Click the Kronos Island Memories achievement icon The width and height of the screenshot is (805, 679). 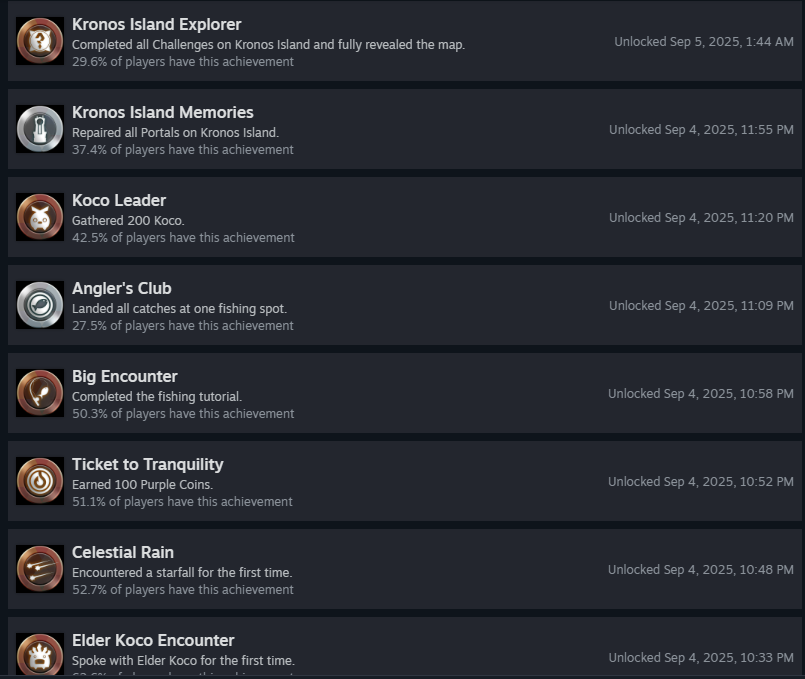[40, 129]
